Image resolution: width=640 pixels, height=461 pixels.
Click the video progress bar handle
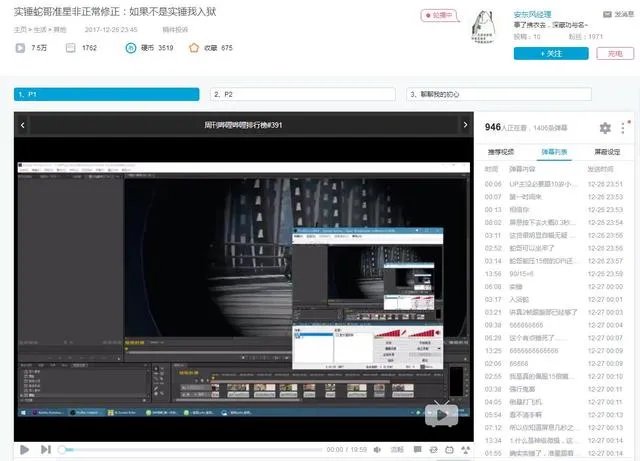[62, 450]
